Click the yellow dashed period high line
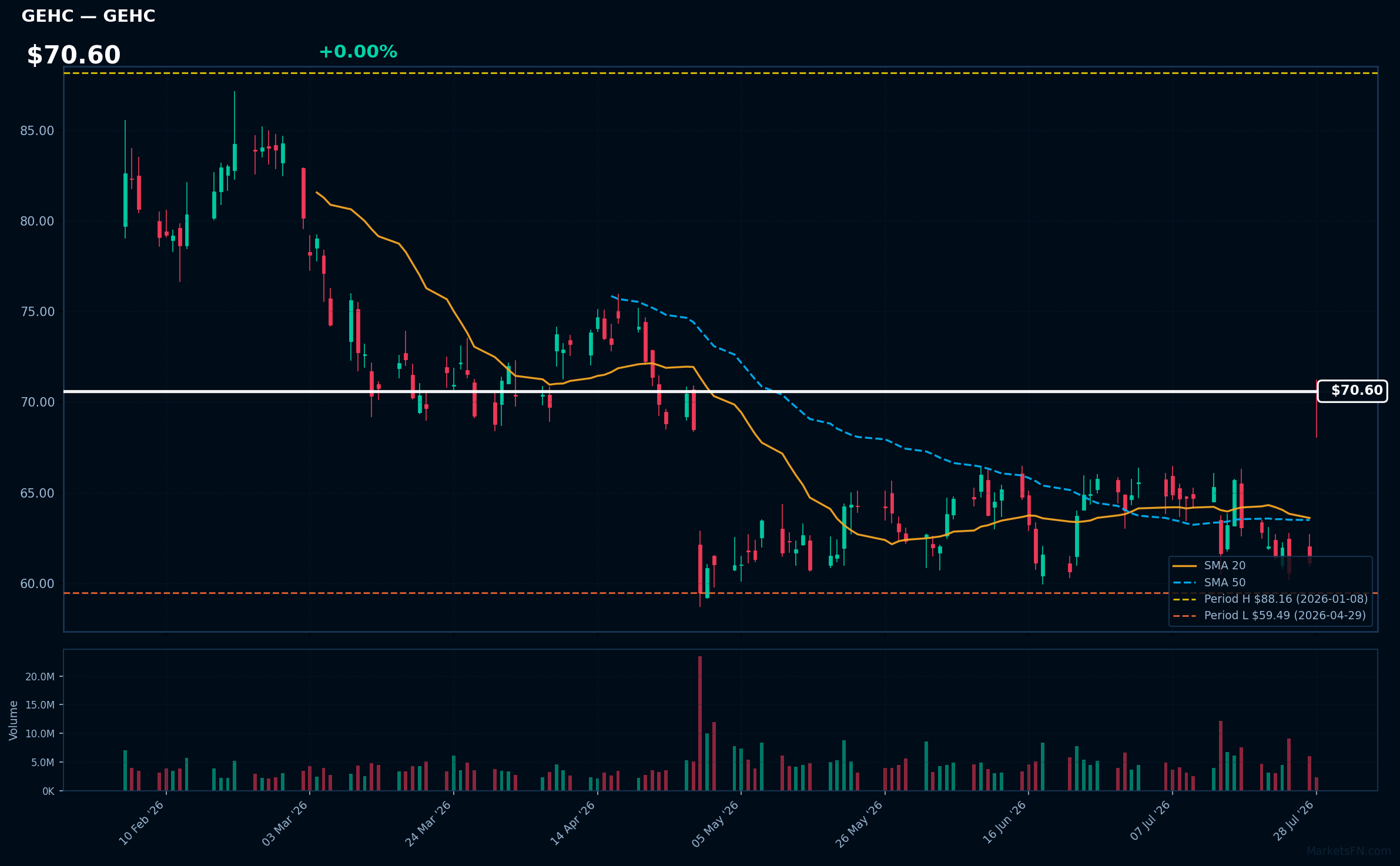1400x866 pixels. point(721,73)
